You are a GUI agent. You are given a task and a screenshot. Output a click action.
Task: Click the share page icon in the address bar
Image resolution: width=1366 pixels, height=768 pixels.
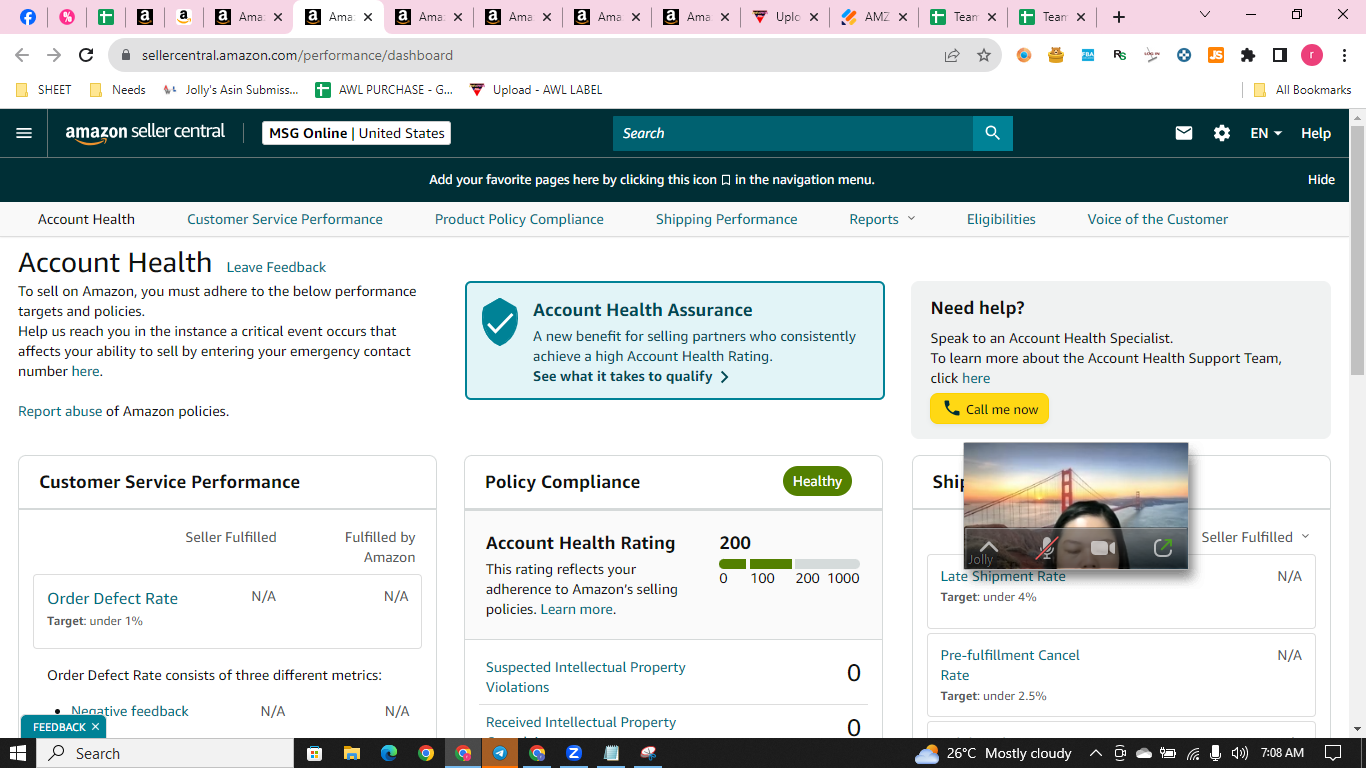(x=952, y=56)
